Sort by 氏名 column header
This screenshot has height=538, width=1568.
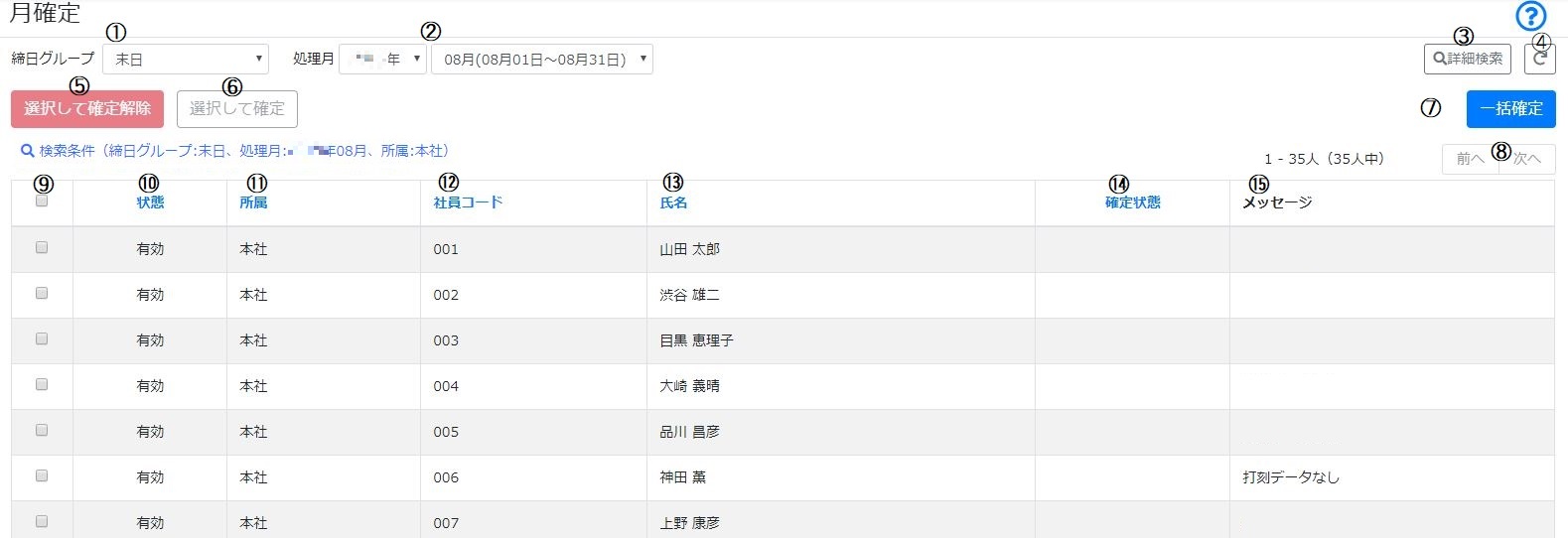pos(673,202)
